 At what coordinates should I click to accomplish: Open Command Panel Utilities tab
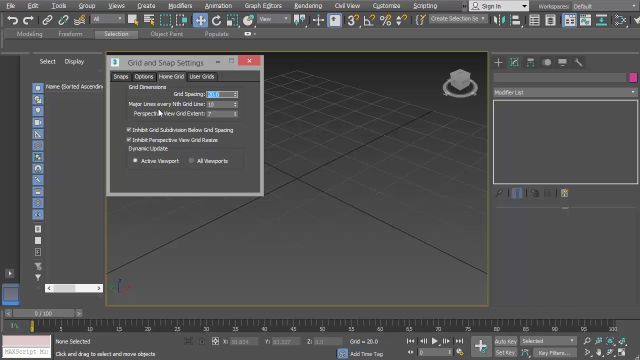pyautogui.click(x=578, y=62)
